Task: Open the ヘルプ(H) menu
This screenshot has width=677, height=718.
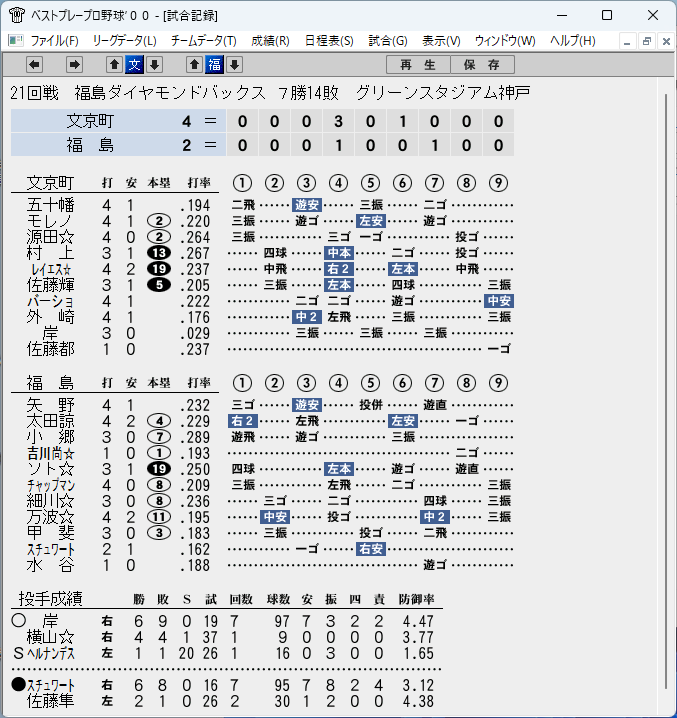Action: click(573, 41)
